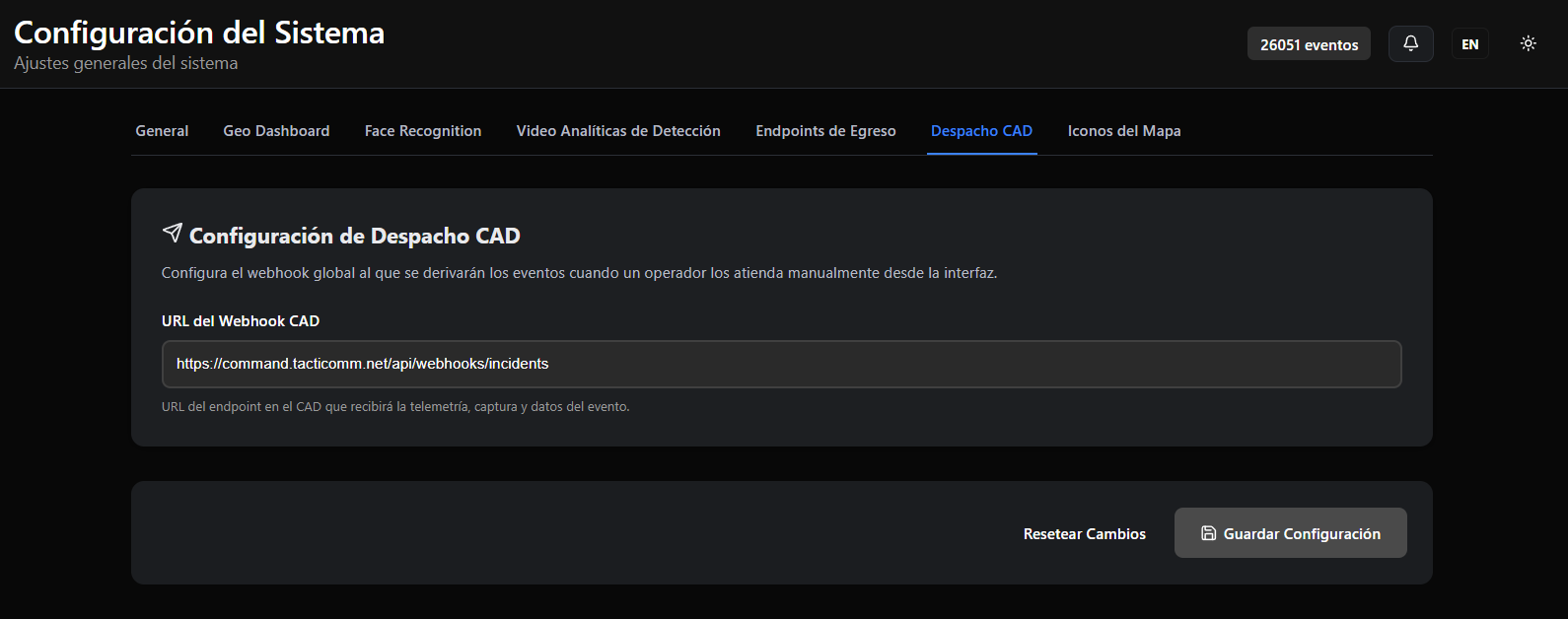Image resolution: width=1568 pixels, height=619 pixels.
Task: Click the Configuración del Sistema page title
Action: pos(199,33)
